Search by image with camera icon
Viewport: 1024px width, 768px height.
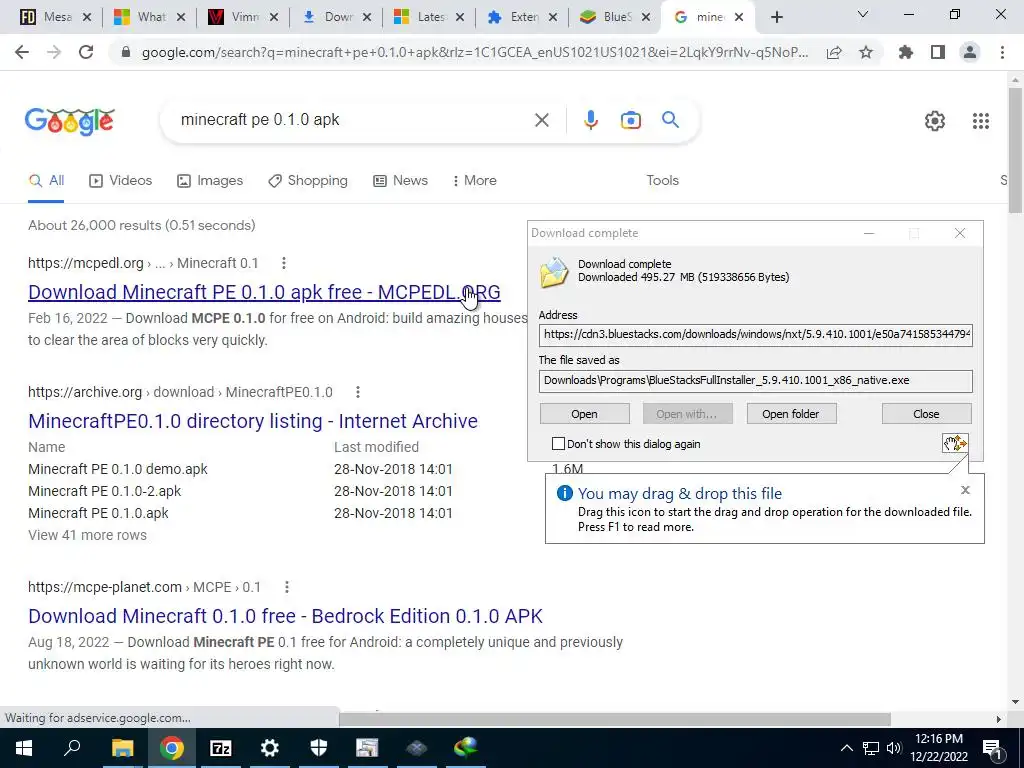click(x=630, y=120)
